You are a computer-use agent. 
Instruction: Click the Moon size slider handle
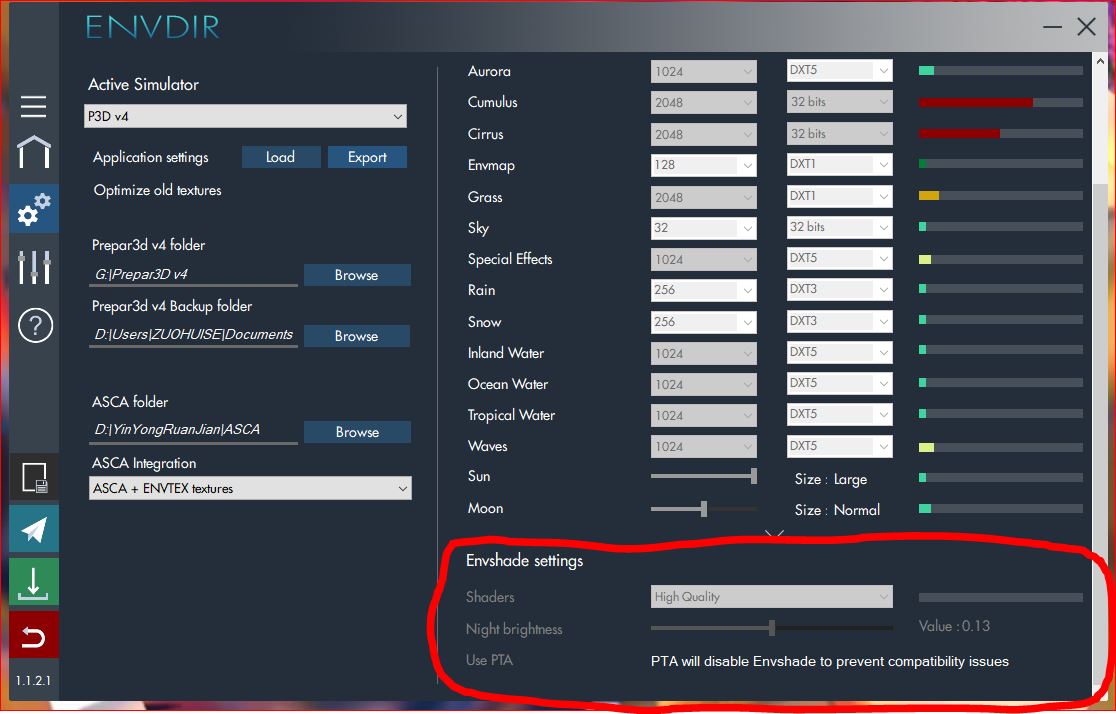(704, 509)
